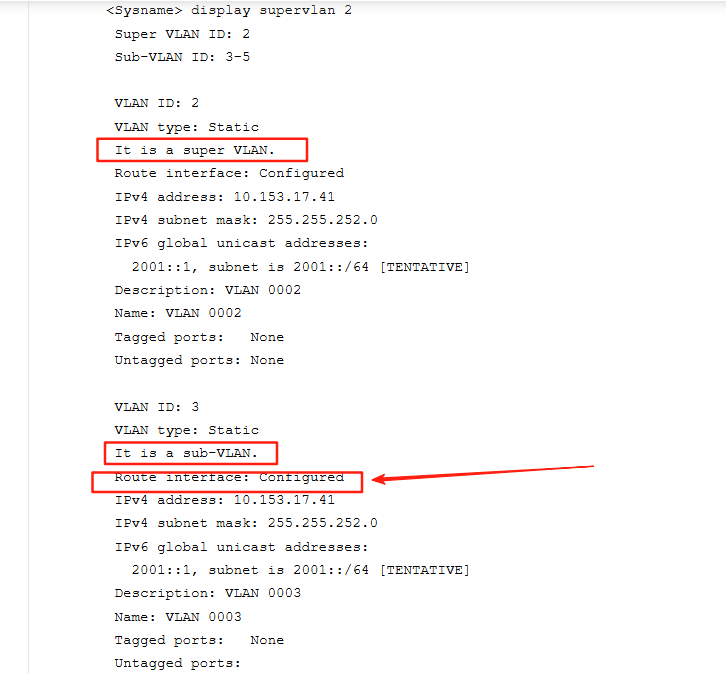726x674 pixels.
Task: Click "Route interface: Configured" under VLAN ID 2
Action: (229, 173)
